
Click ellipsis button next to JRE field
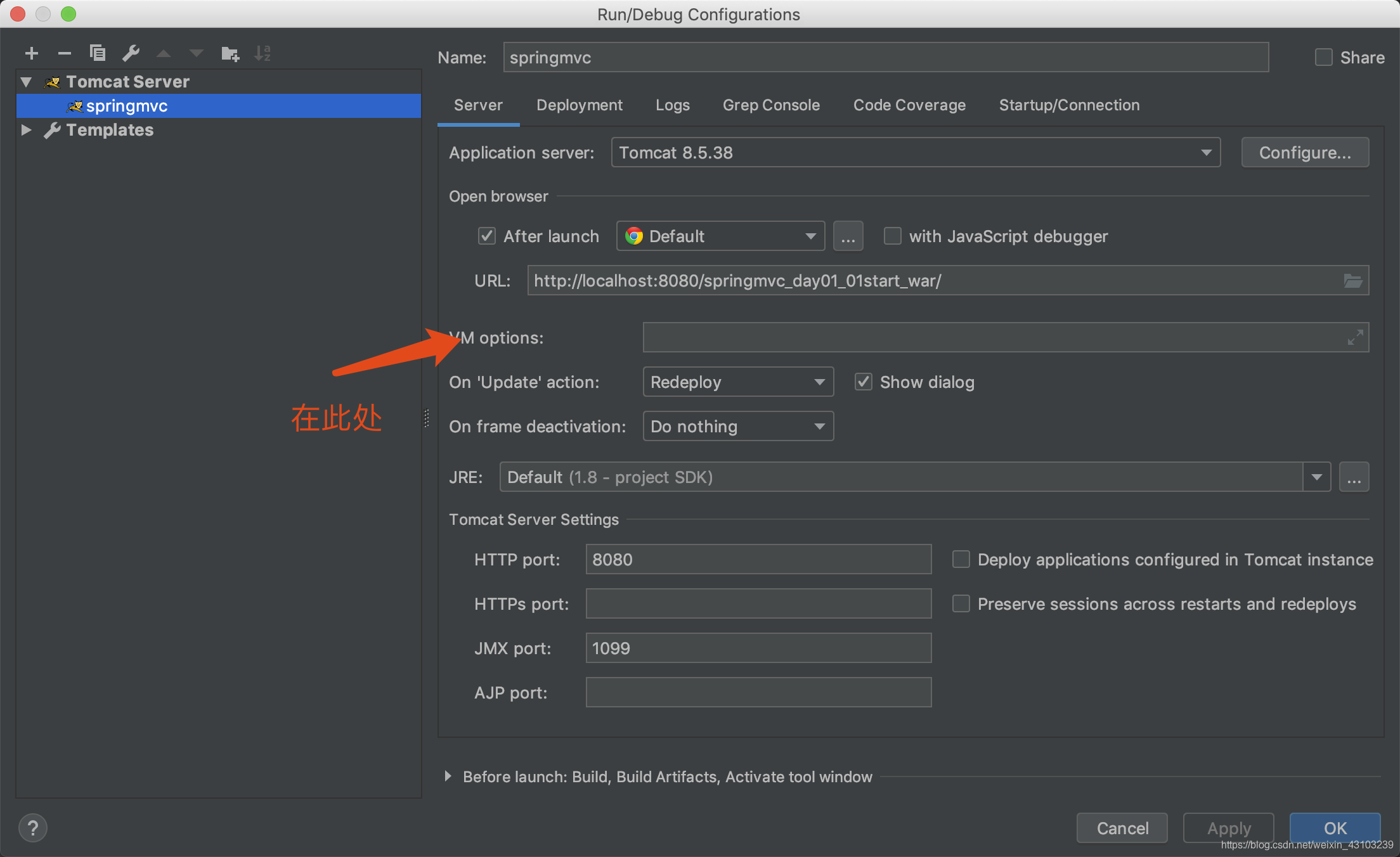[1354, 477]
